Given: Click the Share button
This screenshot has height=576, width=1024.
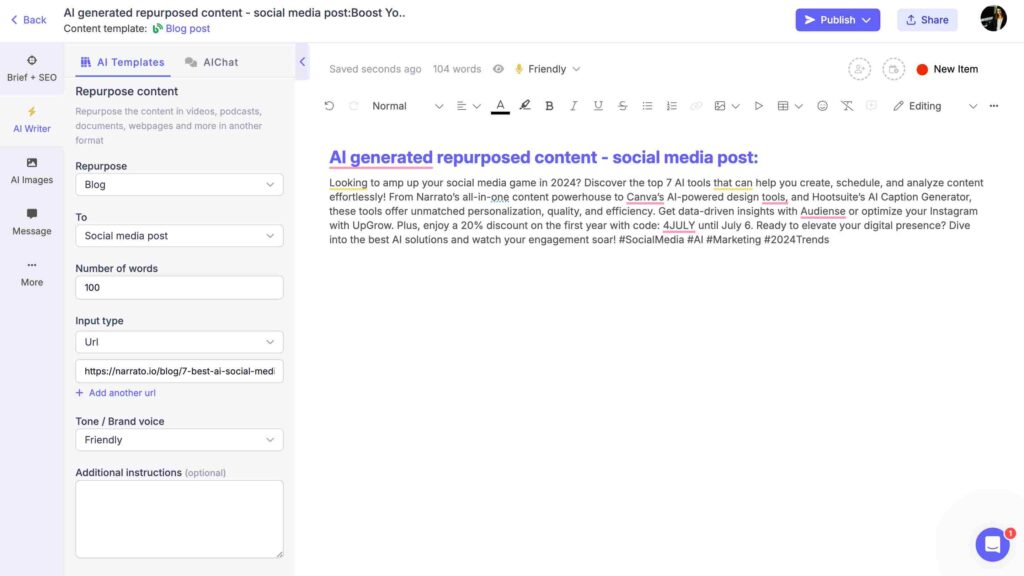Looking at the screenshot, I should [927, 20].
